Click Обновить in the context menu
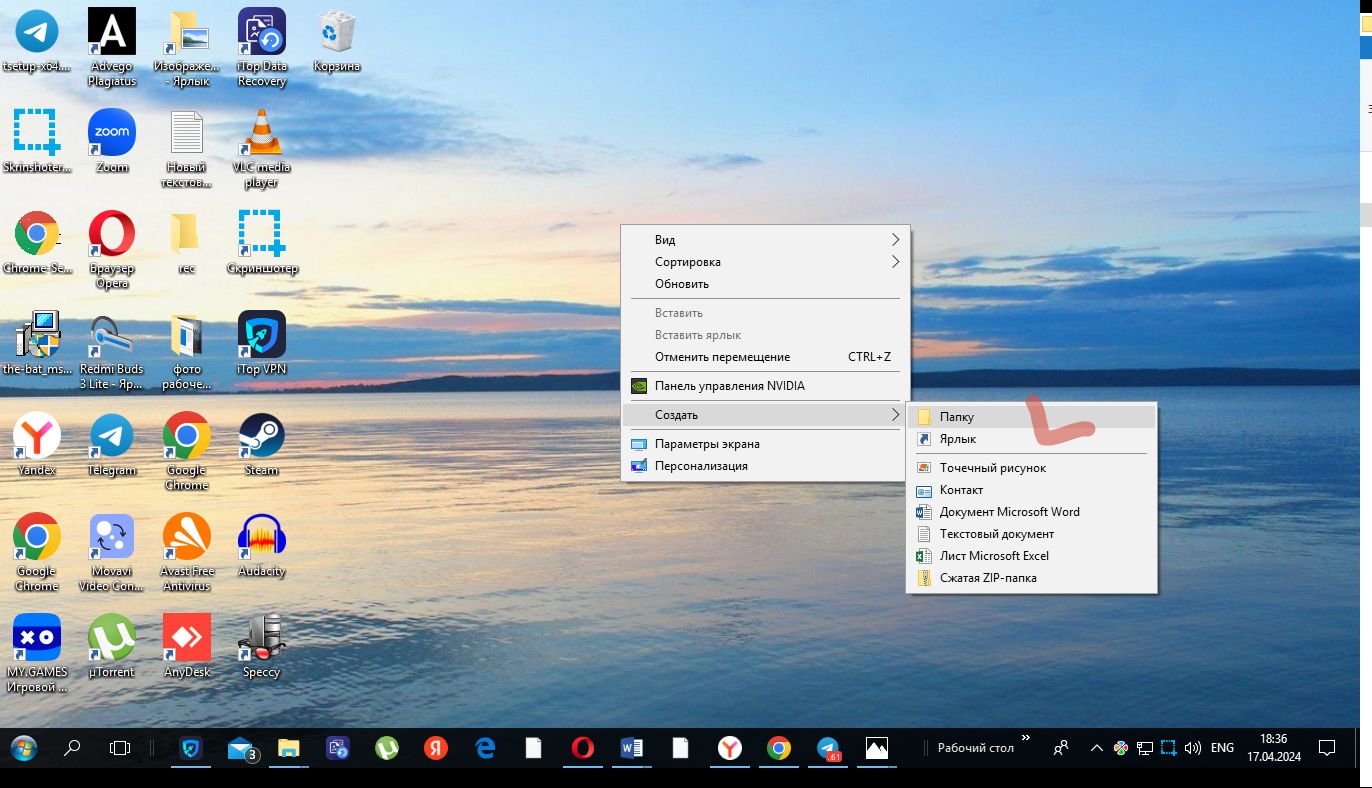Screen dimensions: 1372x788 point(682,284)
